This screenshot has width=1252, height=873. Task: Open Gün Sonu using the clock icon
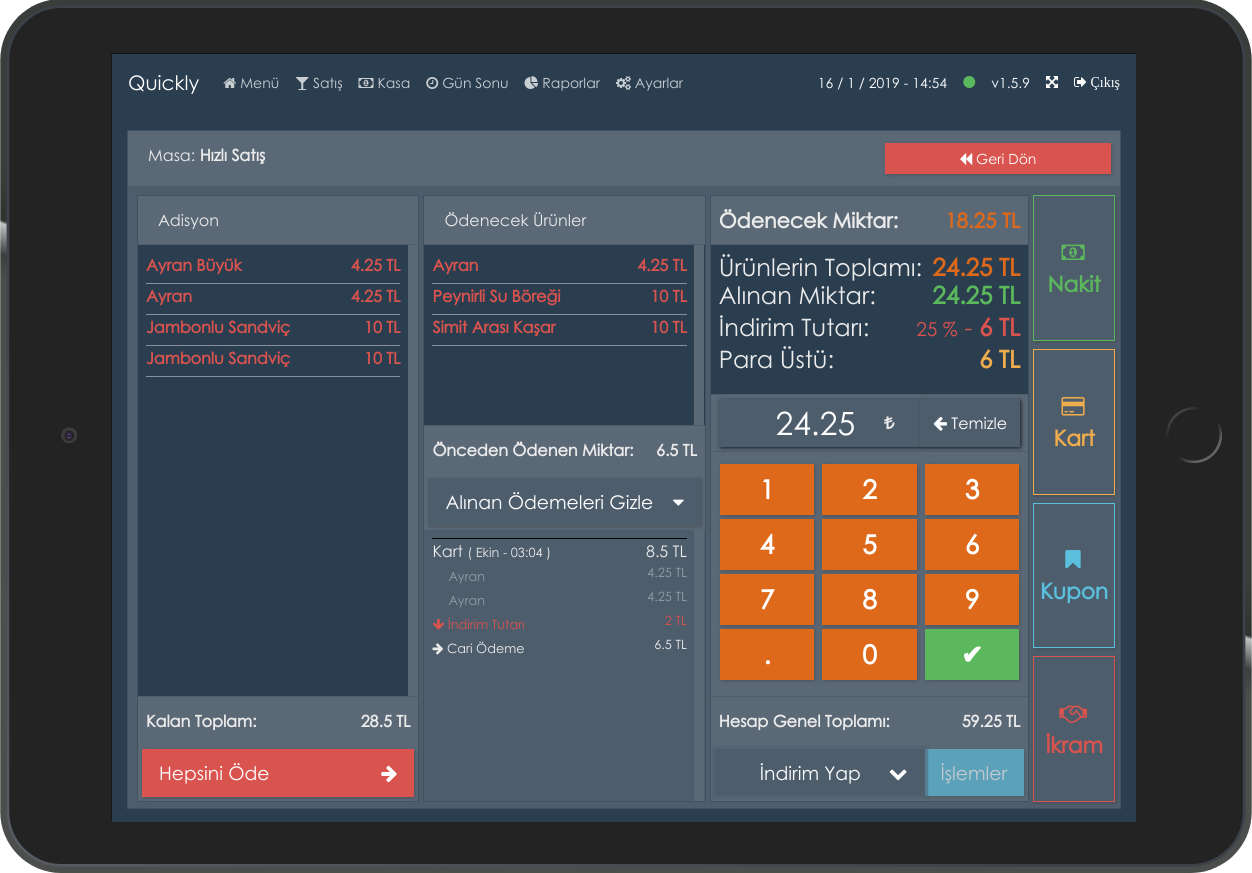pyautogui.click(x=432, y=83)
